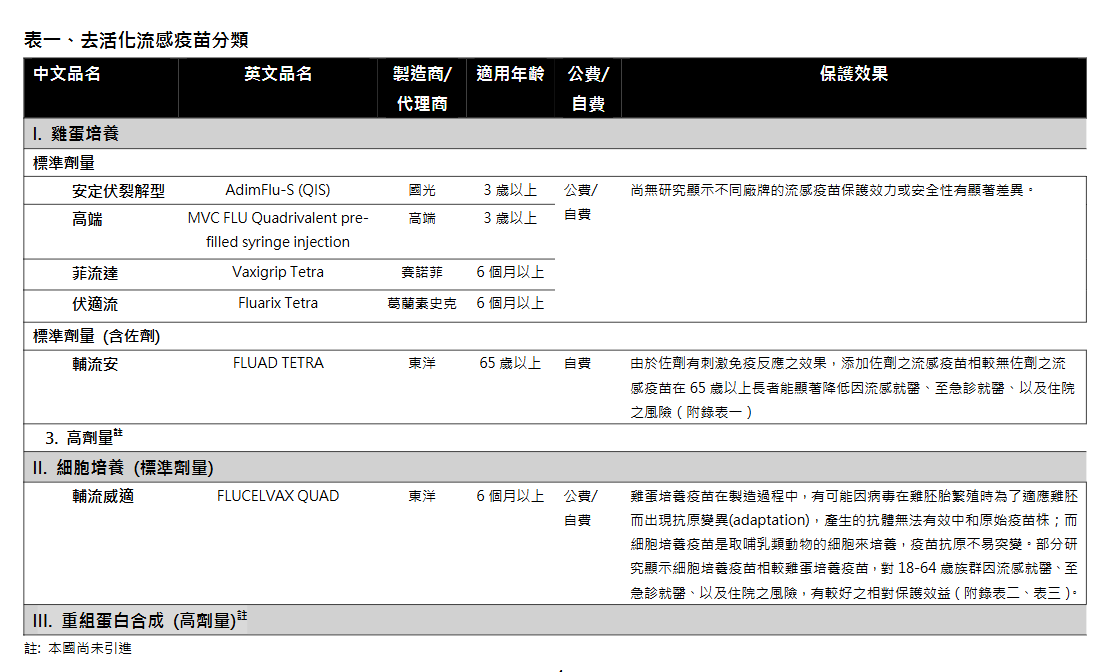Click the subsection label 標準劑量 (含佐劑)
The height and width of the screenshot is (672, 1112).
[96, 336]
